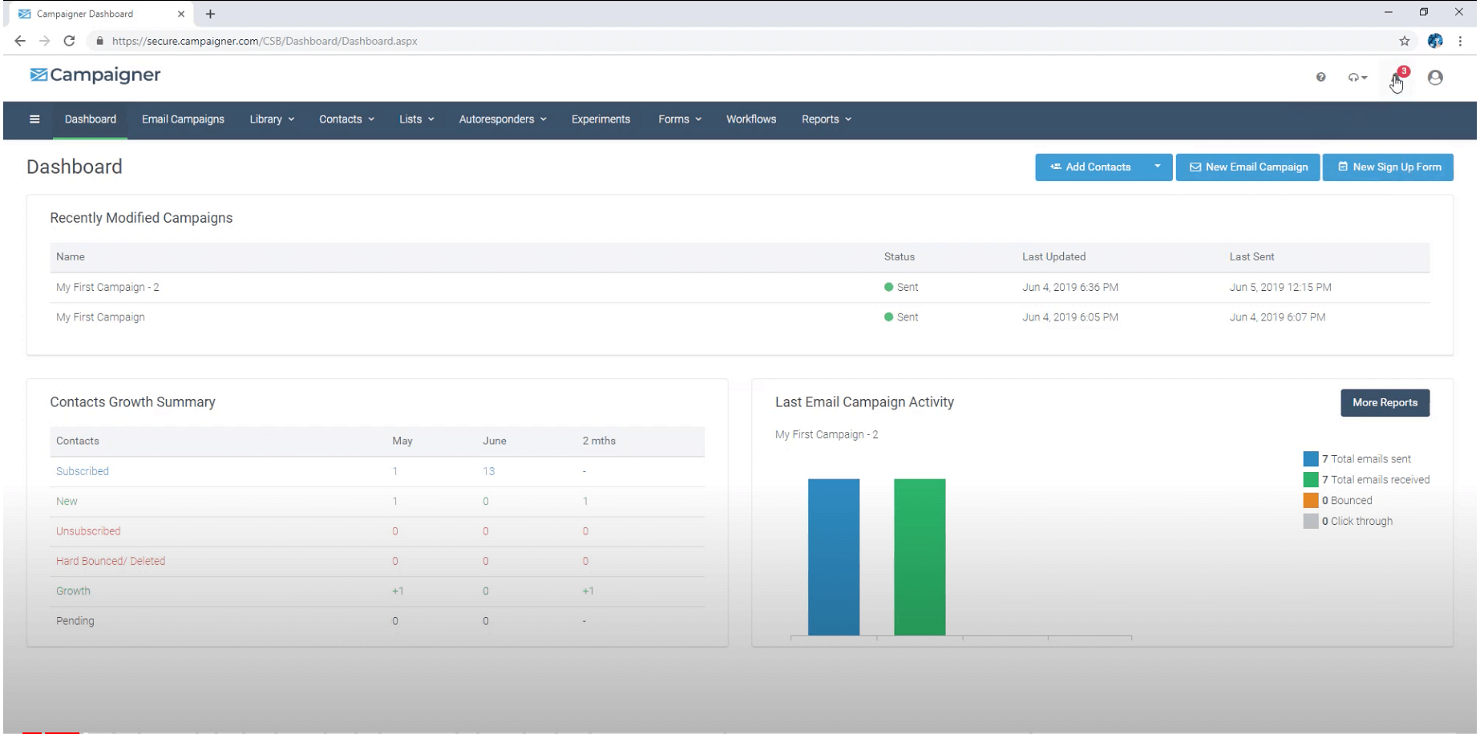Open campaign named My First Campaign

tap(100, 317)
